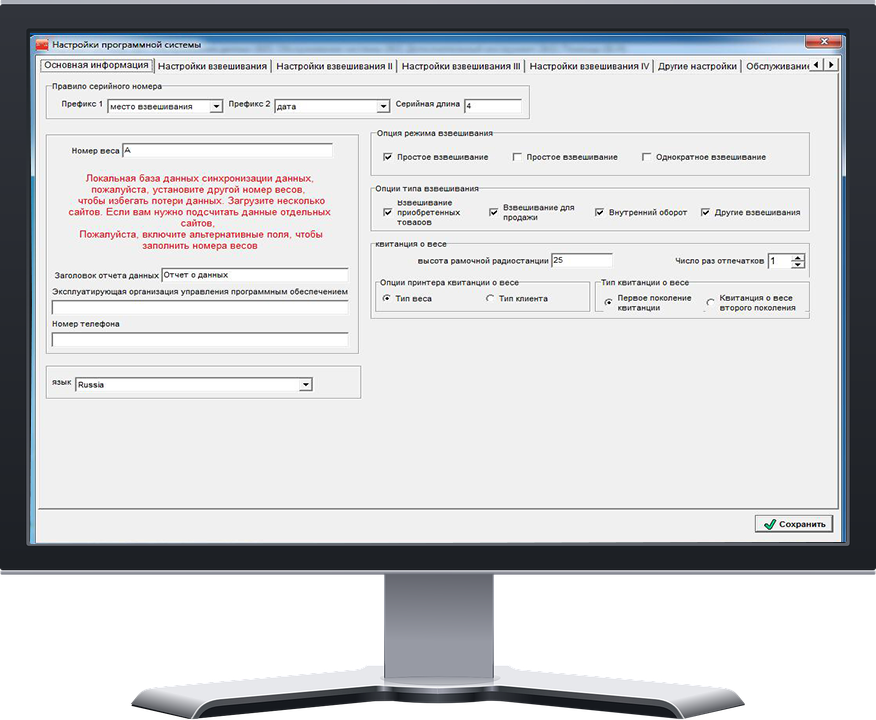Click the Номер телефона input field

coord(200,340)
